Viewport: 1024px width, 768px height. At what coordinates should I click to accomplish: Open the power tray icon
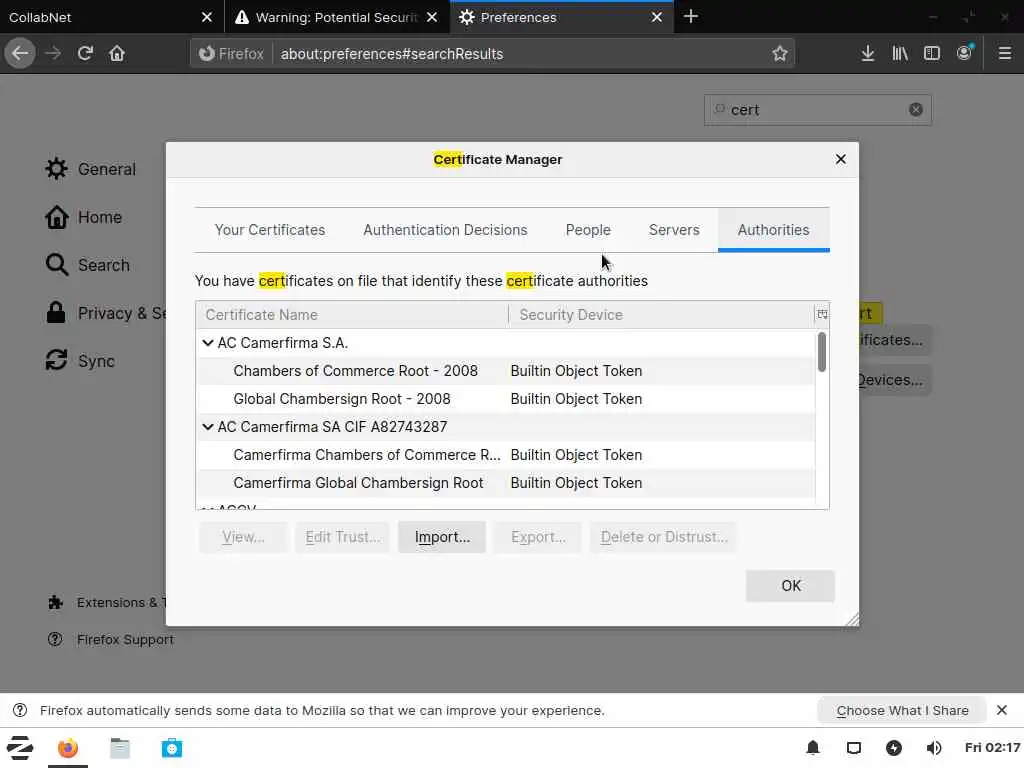pyautogui.click(x=894, y=748)
